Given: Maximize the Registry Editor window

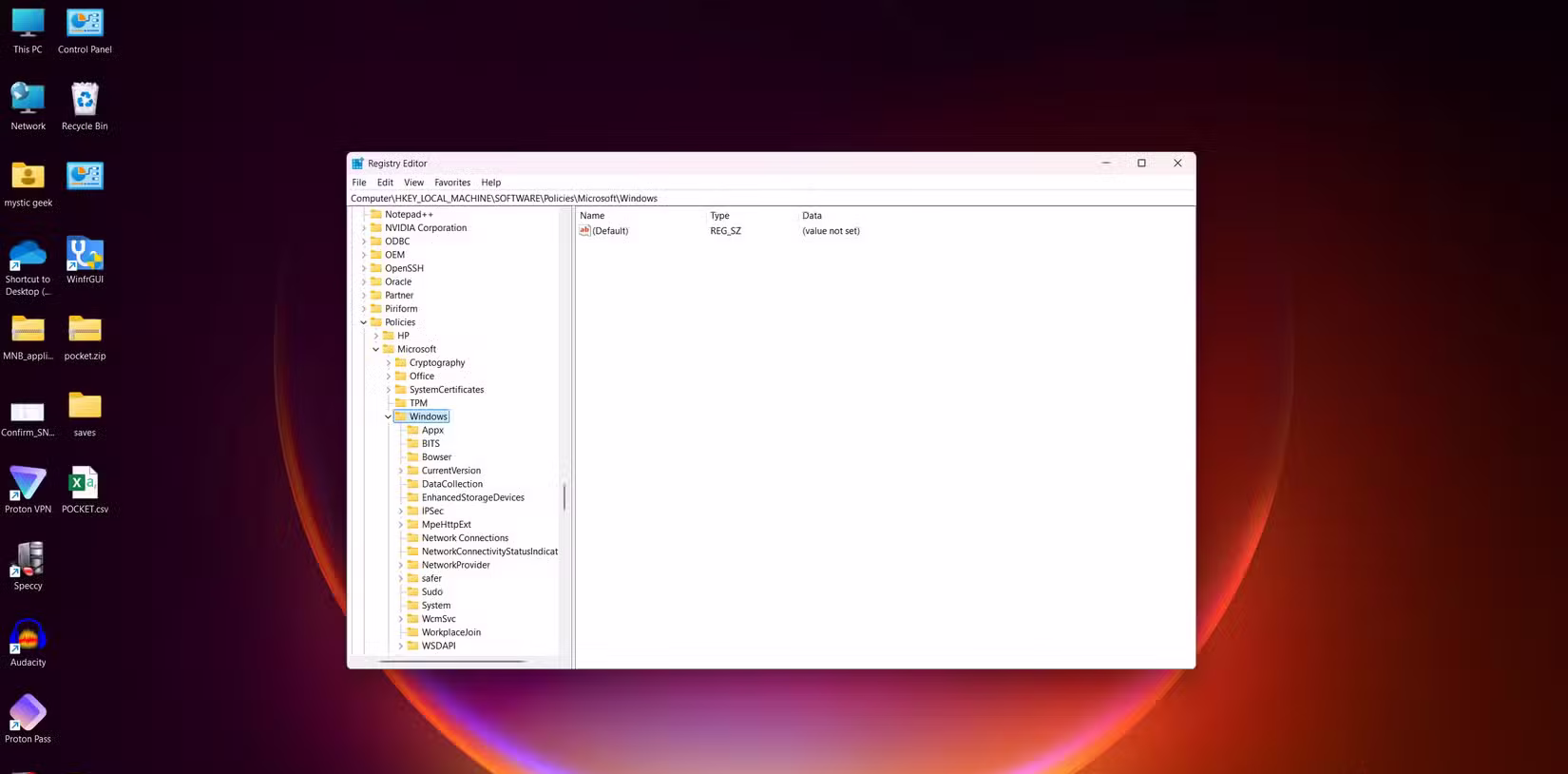Looking at the screenshot, I should [1141, 164].
